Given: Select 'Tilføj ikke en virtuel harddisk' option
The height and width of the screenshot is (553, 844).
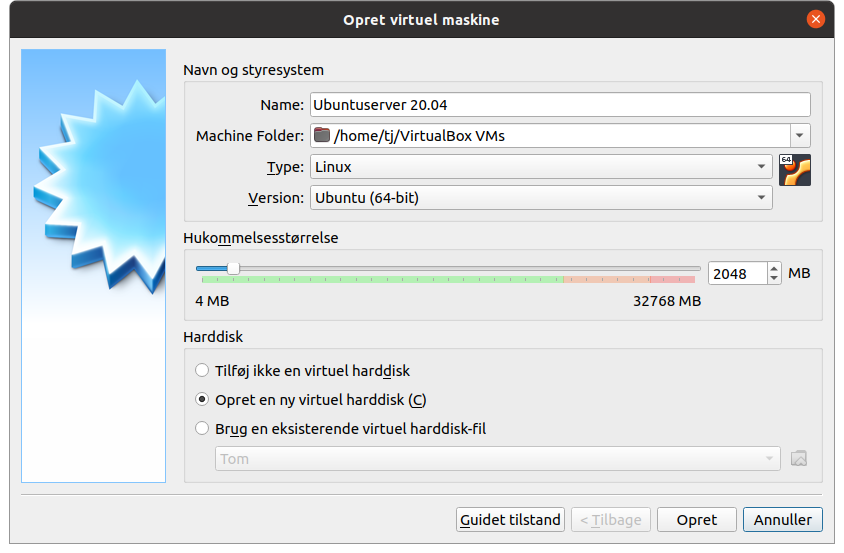Looking at the screenshot, I should point(202,370).
